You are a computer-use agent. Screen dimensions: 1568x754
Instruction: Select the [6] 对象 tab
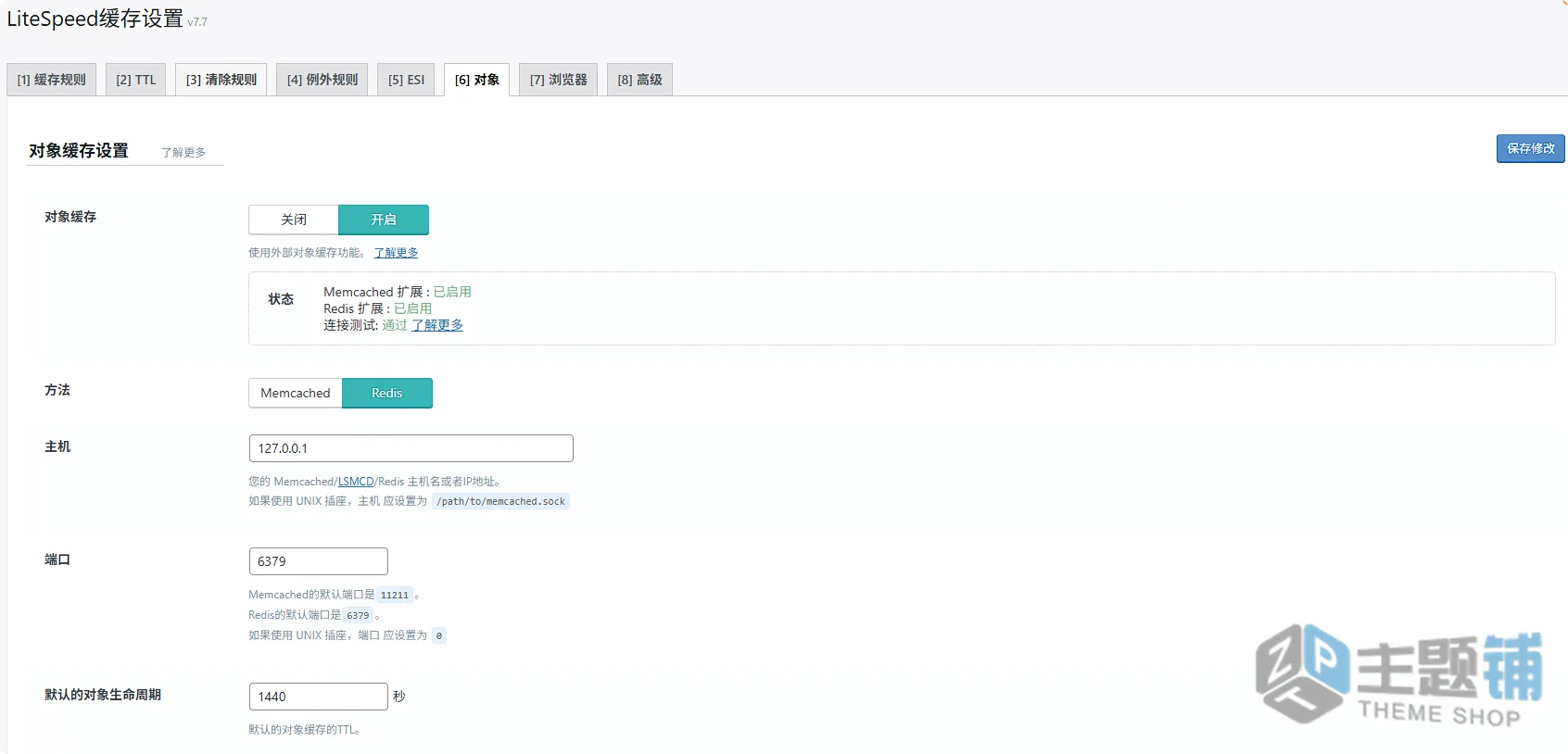[476, 80]
